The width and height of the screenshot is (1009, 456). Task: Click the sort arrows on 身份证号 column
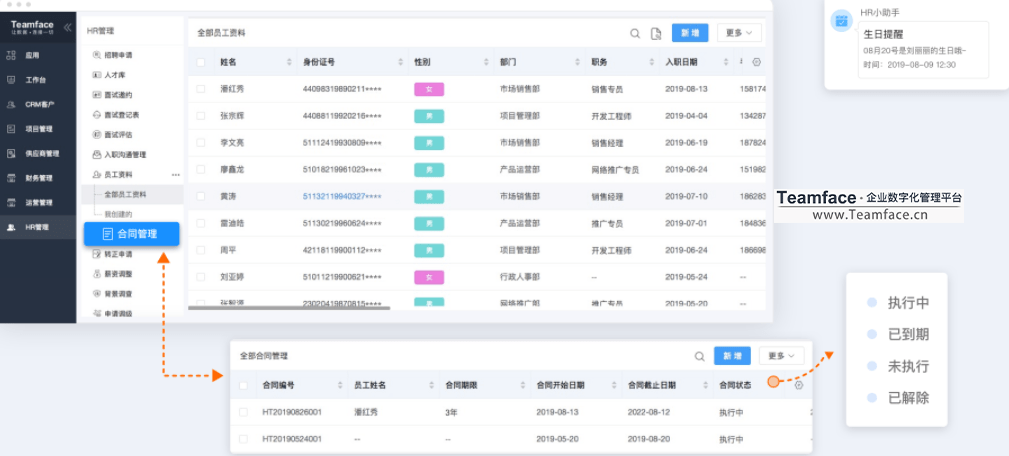(400, 62)
